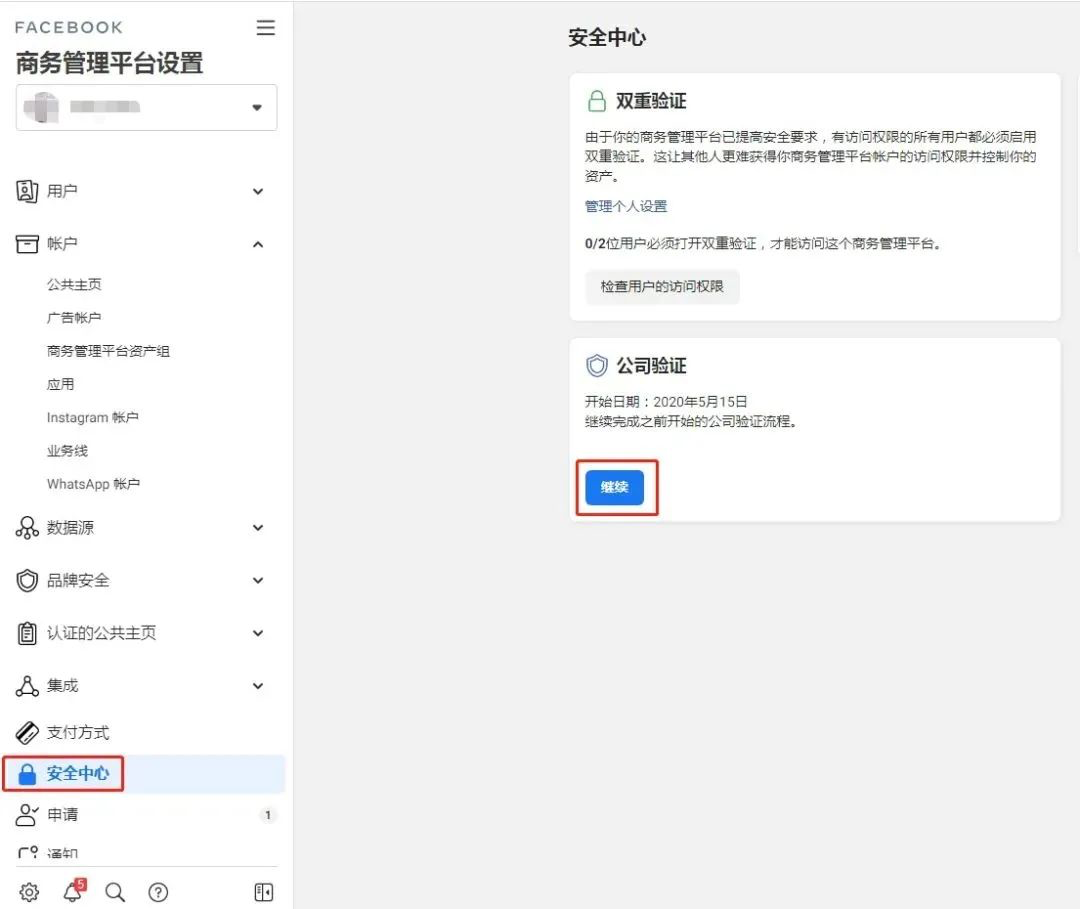Collapse the 帐户 (Accounts) section
Screen dimensions: 1080x909
pyautogui.click(x=257, y=244)
